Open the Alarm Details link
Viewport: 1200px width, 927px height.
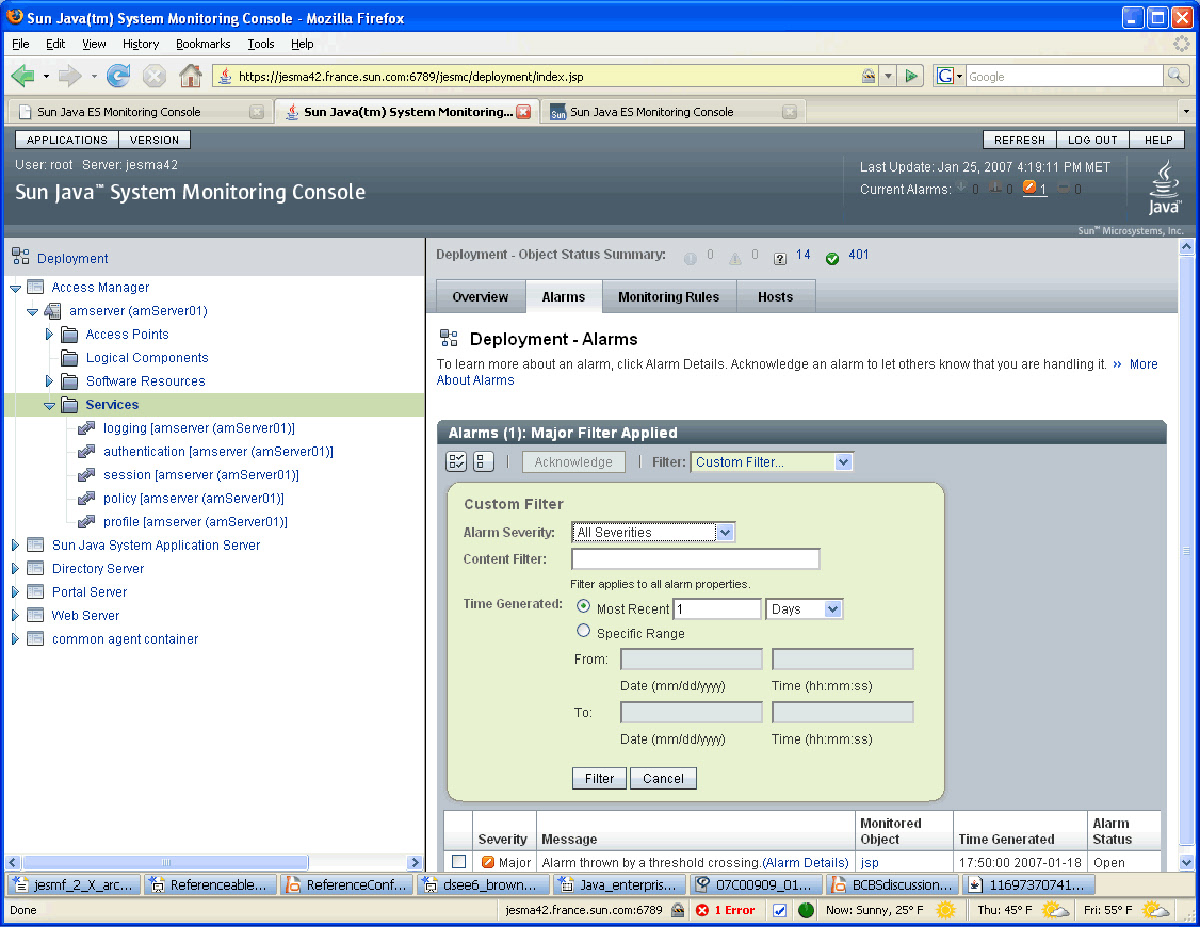click(806, 862)
